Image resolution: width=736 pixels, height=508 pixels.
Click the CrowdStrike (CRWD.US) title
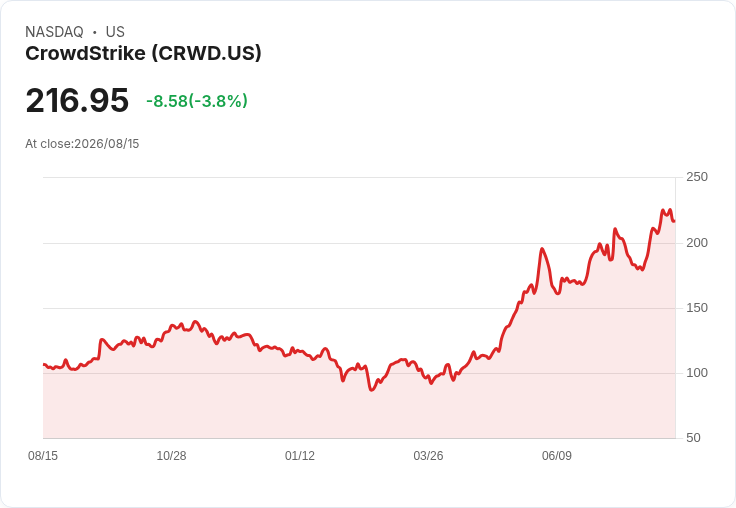[143, 53]
